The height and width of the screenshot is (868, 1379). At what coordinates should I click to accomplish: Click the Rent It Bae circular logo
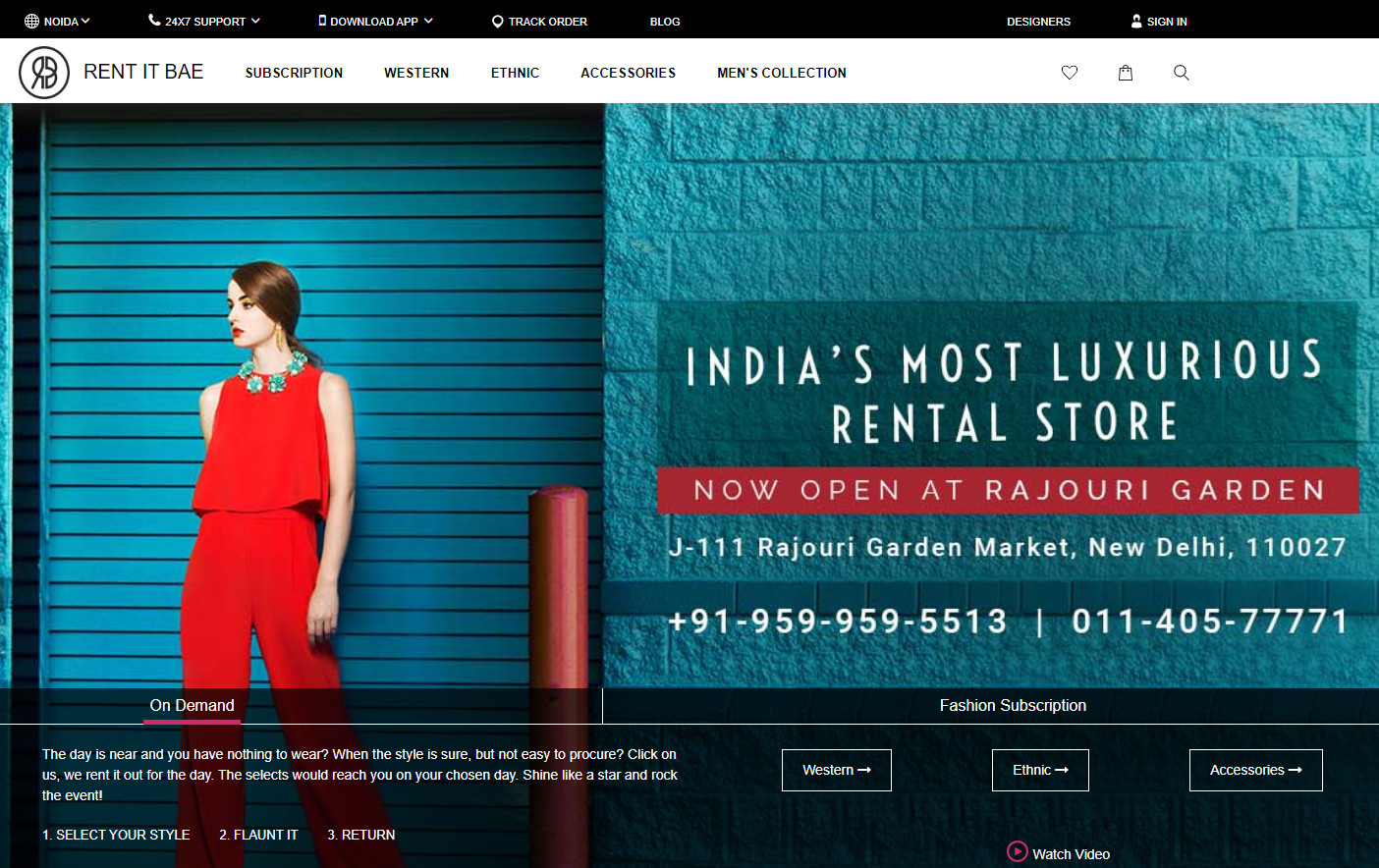[x=44, y=73]
